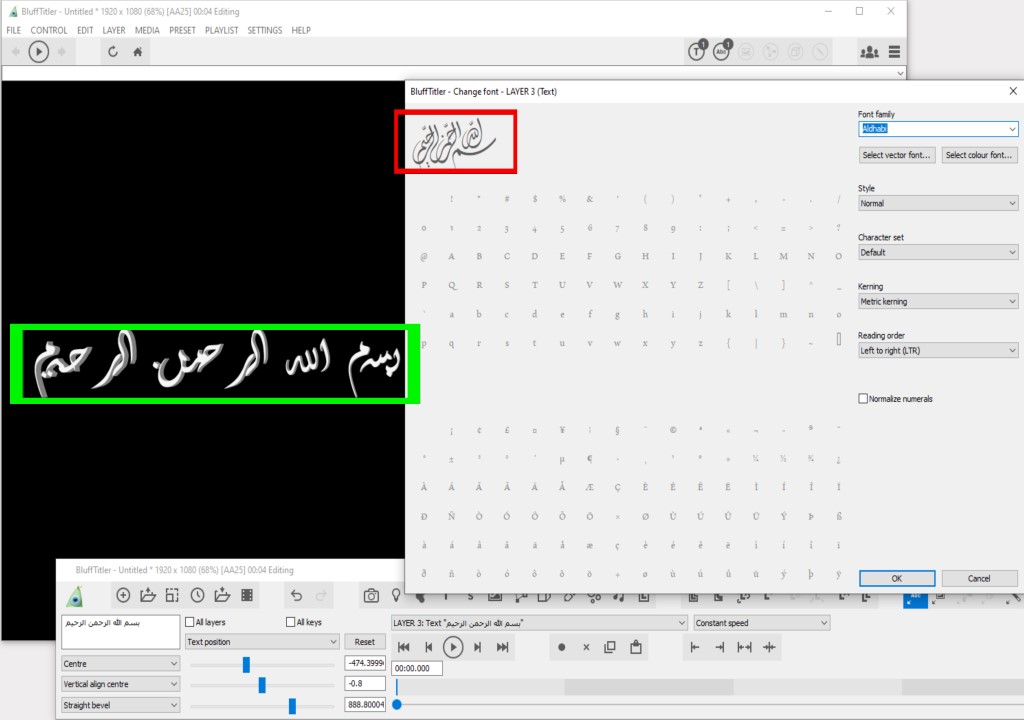
Task: Expand the Kerning dropdown
Action: click(938, 301)
